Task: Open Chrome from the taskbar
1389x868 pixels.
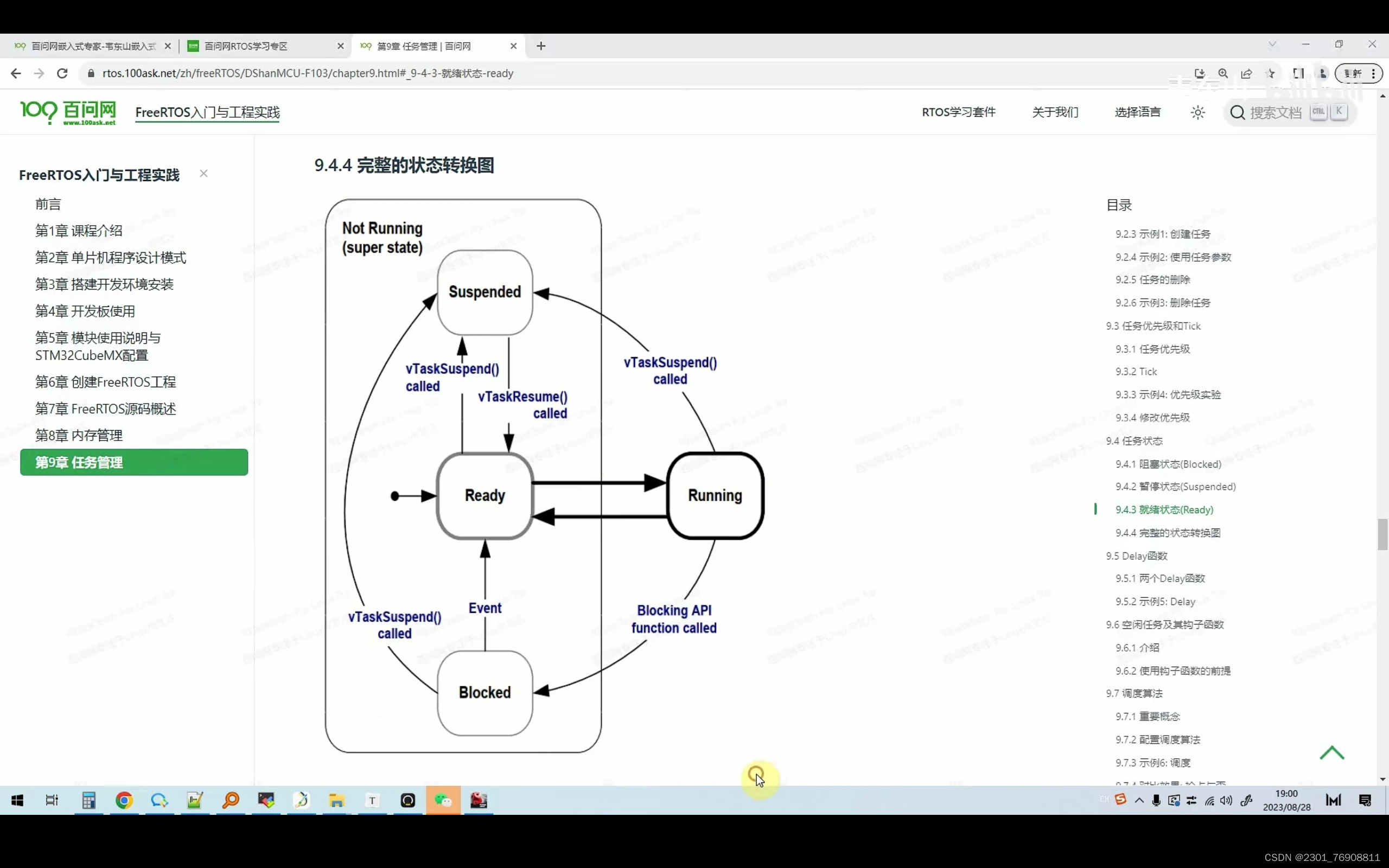Action: [x=124, y=800]
